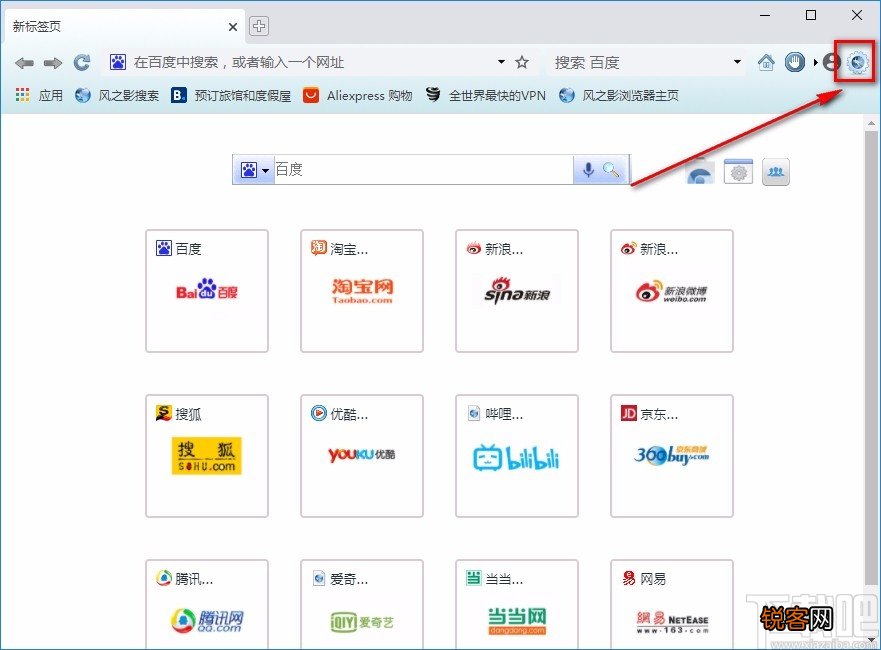Open the 优酷 Youku tile
Screen dimensions: 881x650
pyautogui.click(x=362, y=456)
